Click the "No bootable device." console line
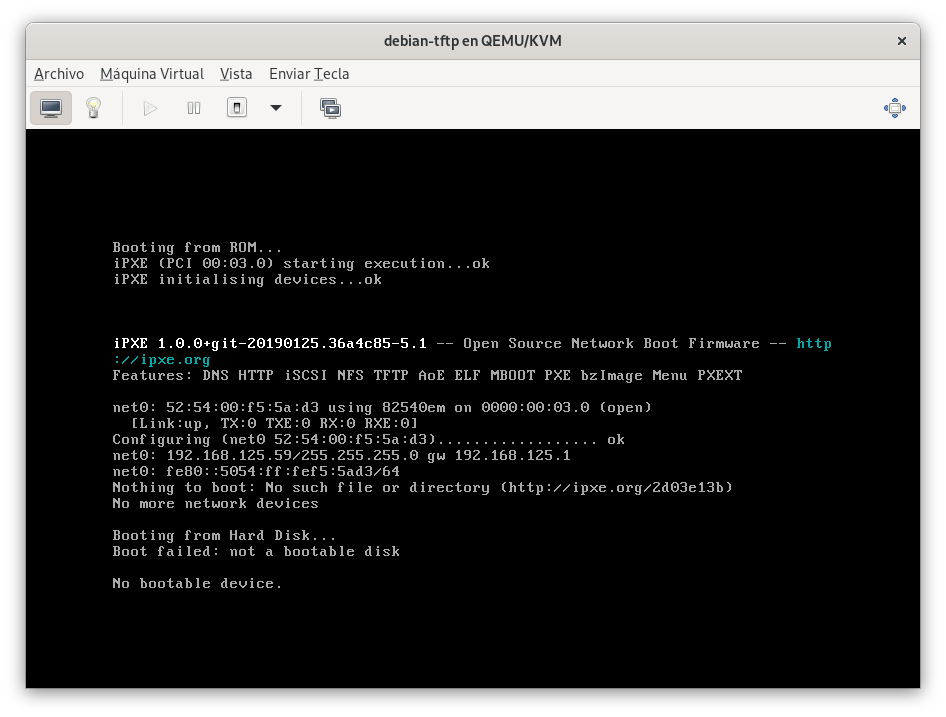 197,583
